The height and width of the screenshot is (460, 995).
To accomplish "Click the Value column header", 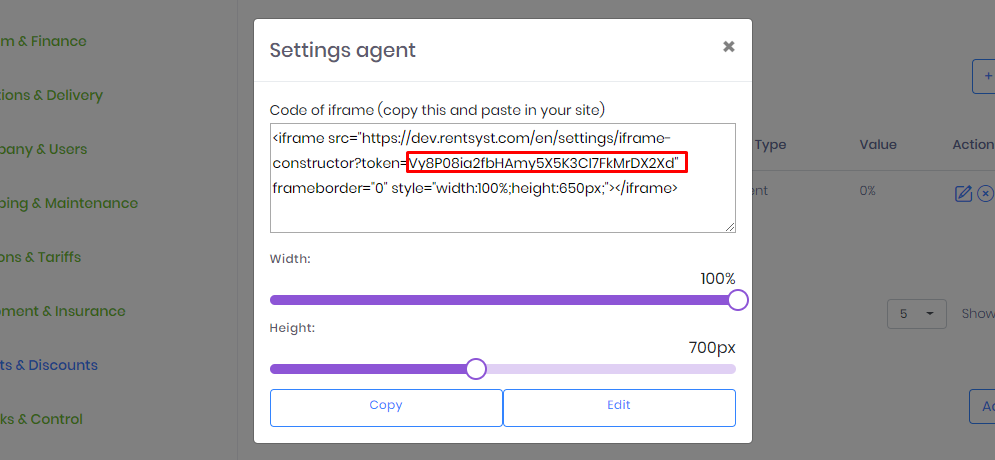I will click(878, 145).
